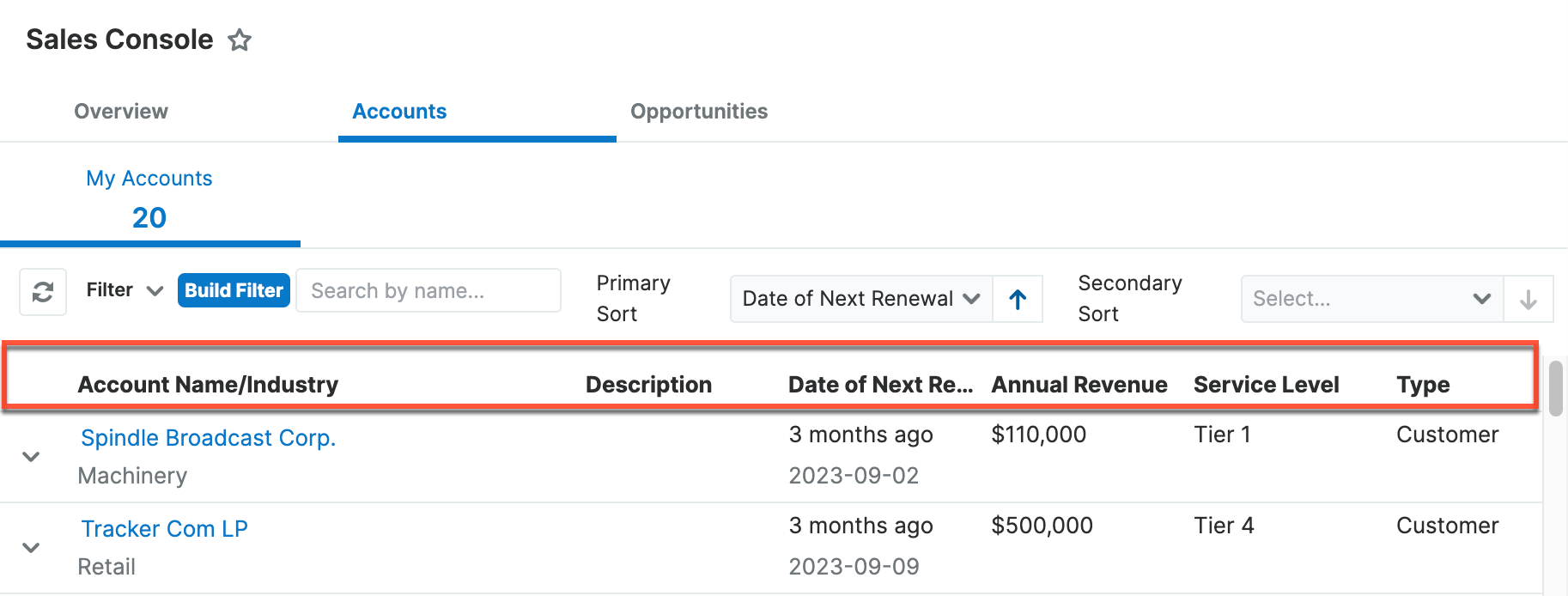Favorite the Sales Console with star icon

240,40
